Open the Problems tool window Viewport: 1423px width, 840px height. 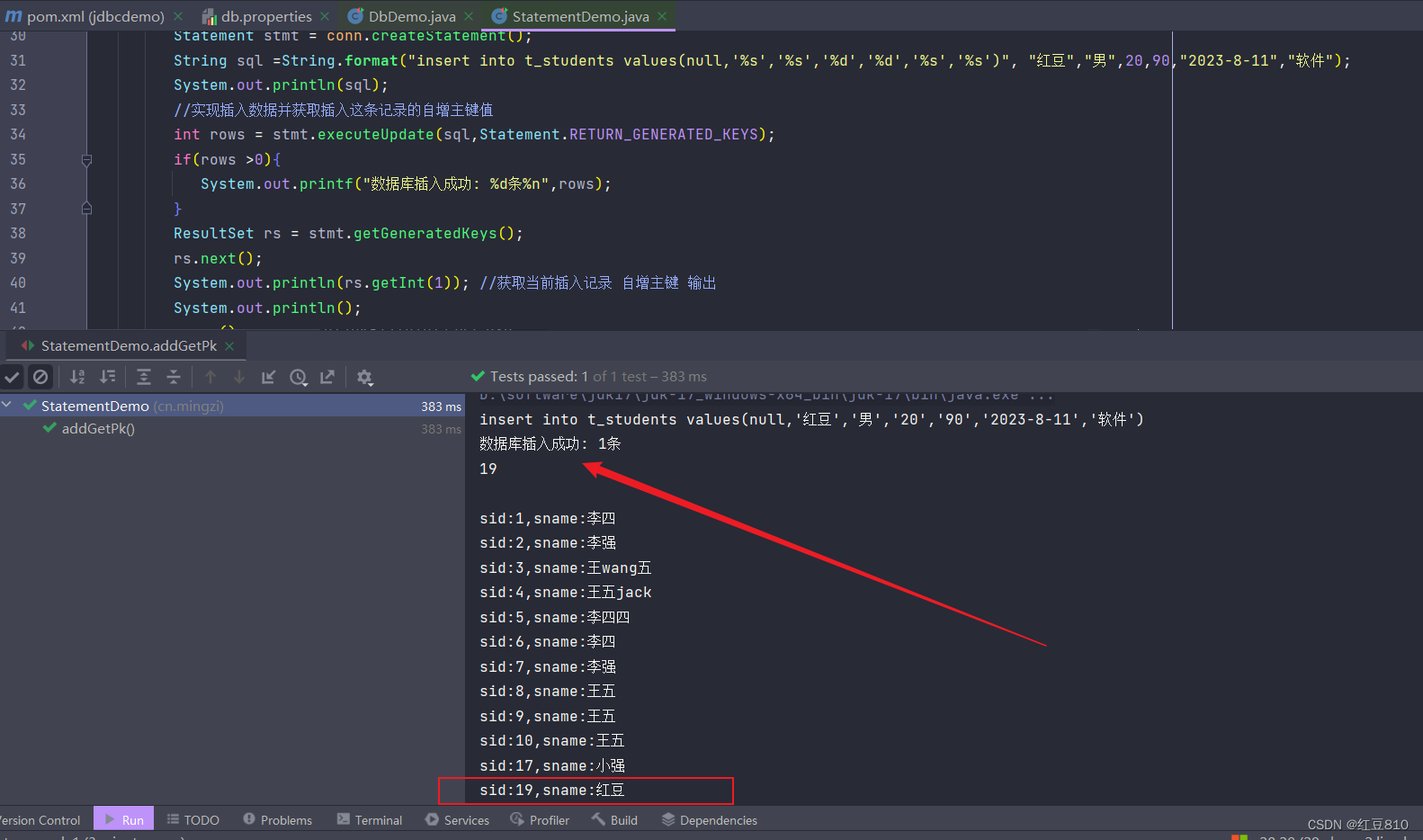pos(277,820)
